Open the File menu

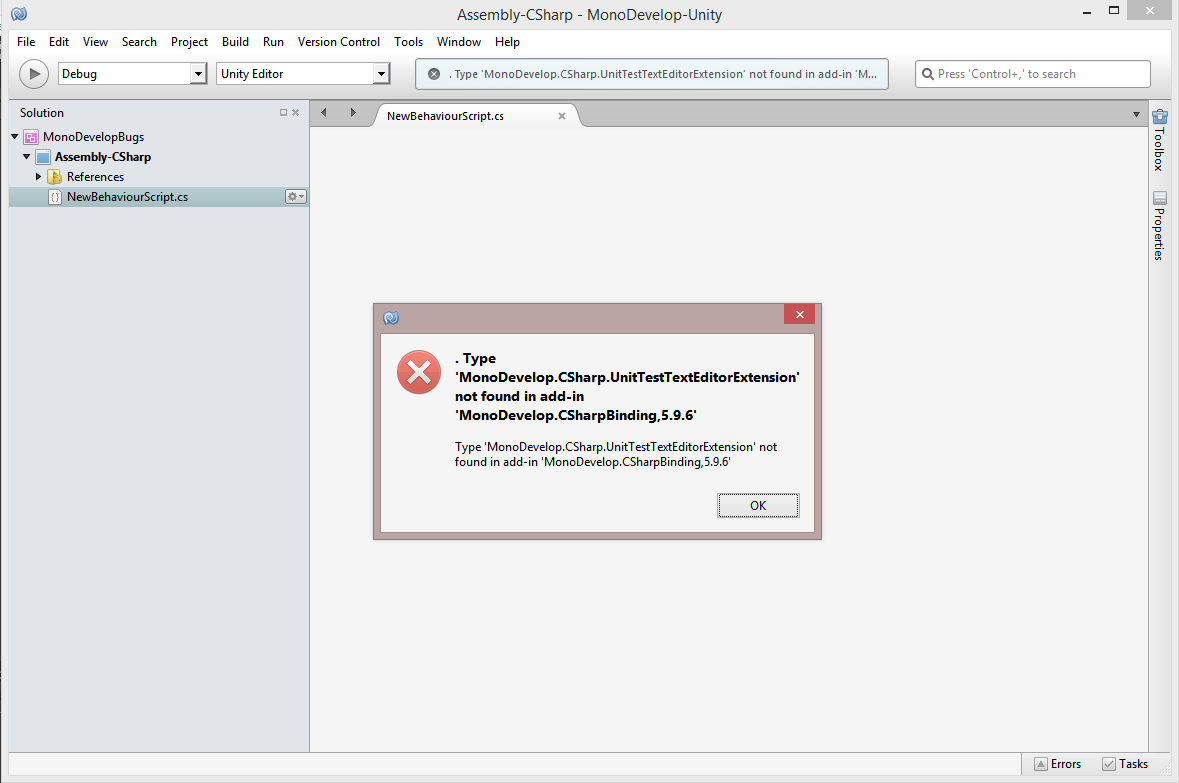pyautogui.click(x=26, y=42)
